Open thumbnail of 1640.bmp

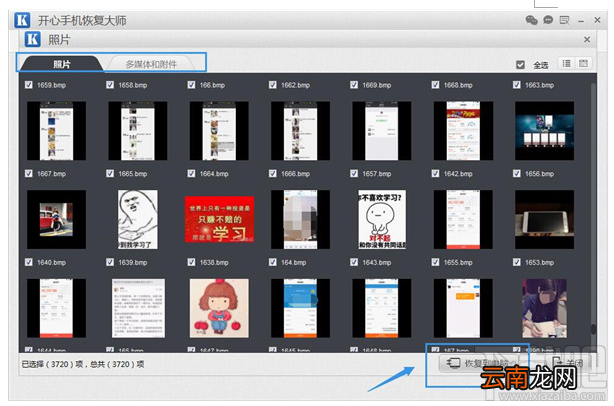point(56,308)
